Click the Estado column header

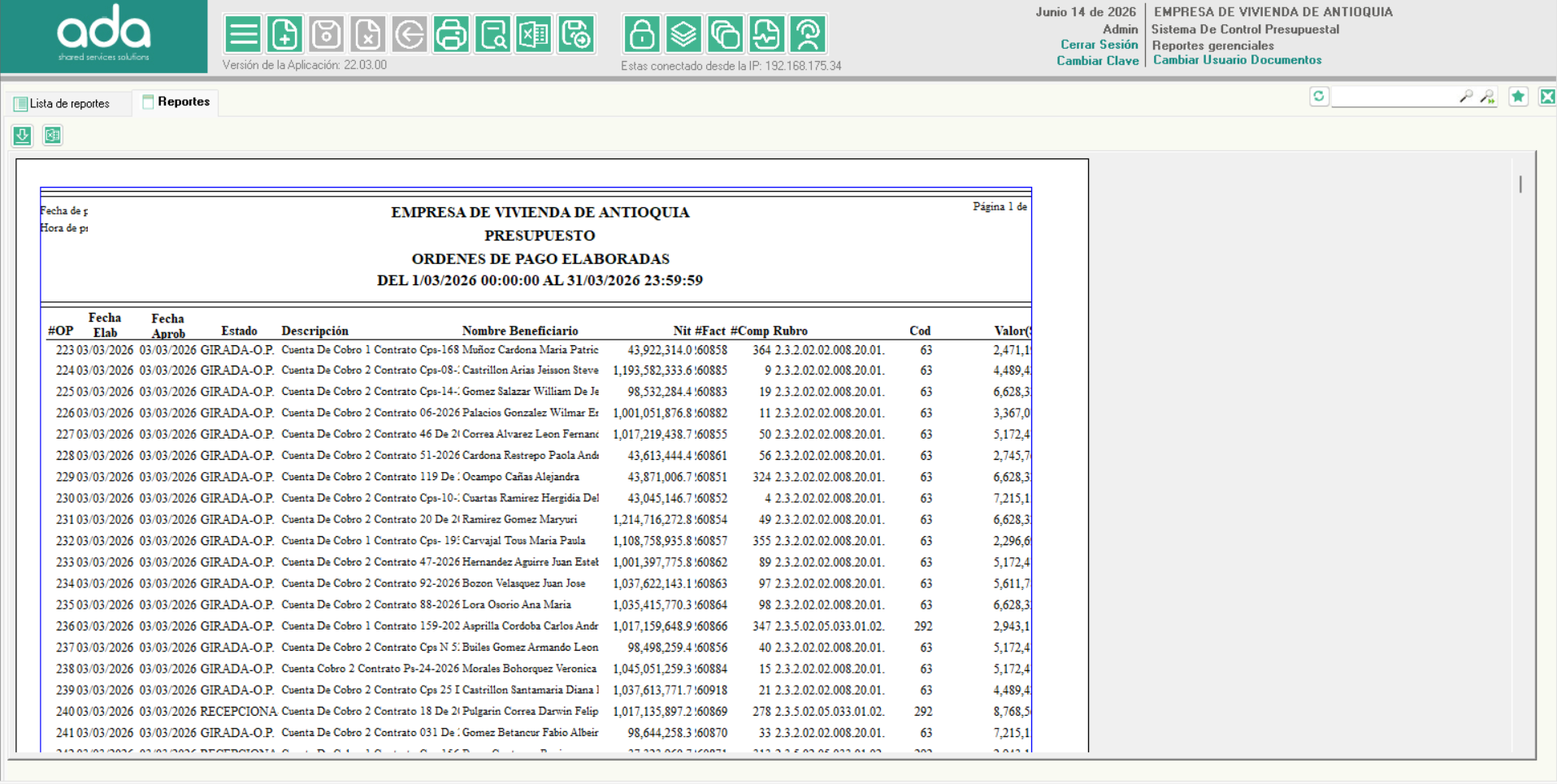pos(239,331)
